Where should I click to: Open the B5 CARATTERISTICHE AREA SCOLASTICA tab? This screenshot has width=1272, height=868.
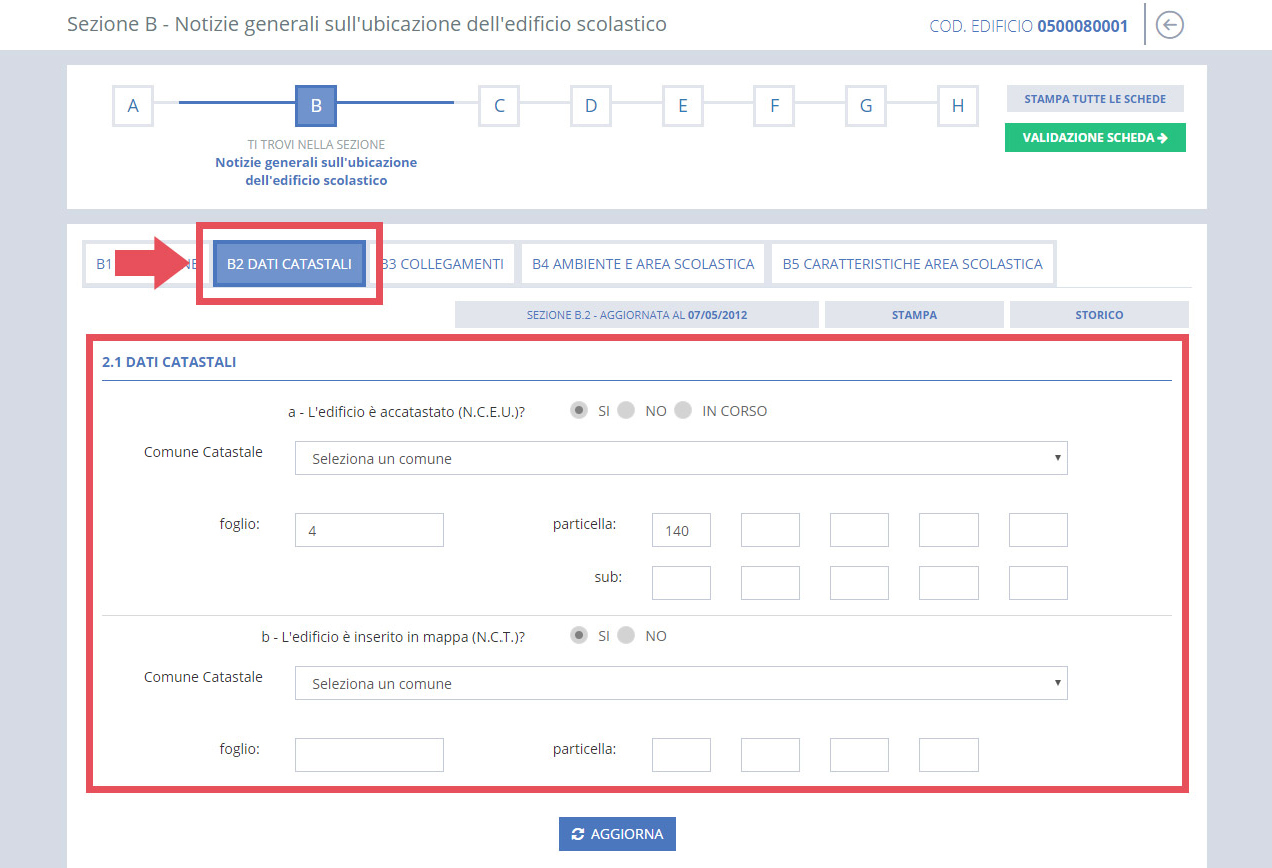point(912,263)
